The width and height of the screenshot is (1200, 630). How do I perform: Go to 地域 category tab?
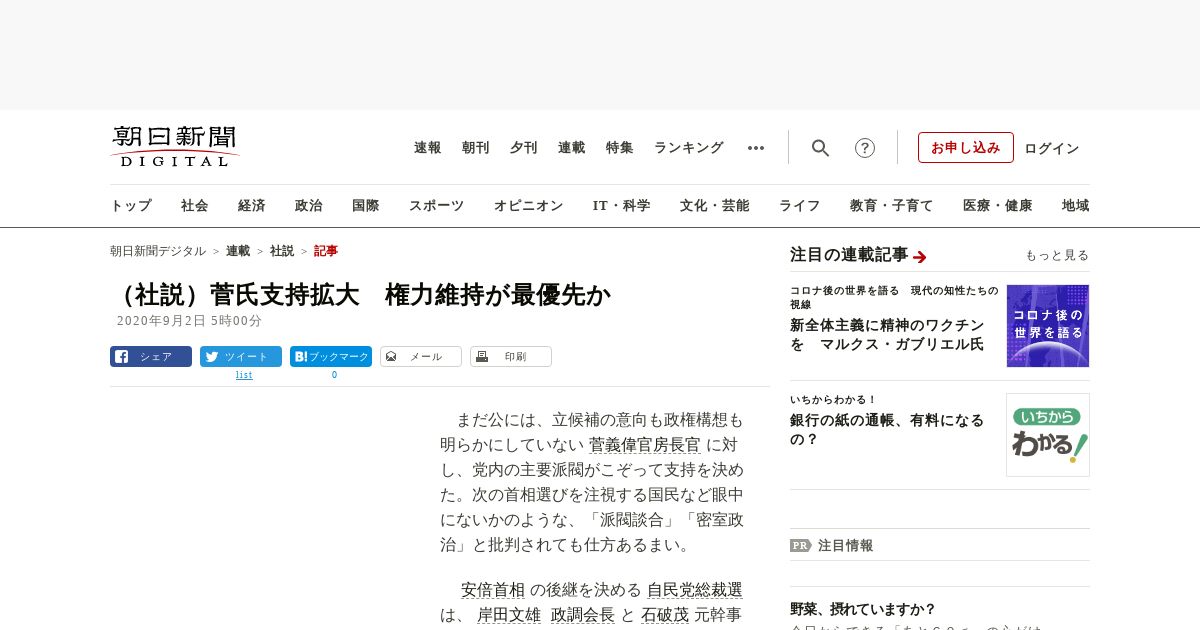pyautogui.click(x=1076, y=206)
